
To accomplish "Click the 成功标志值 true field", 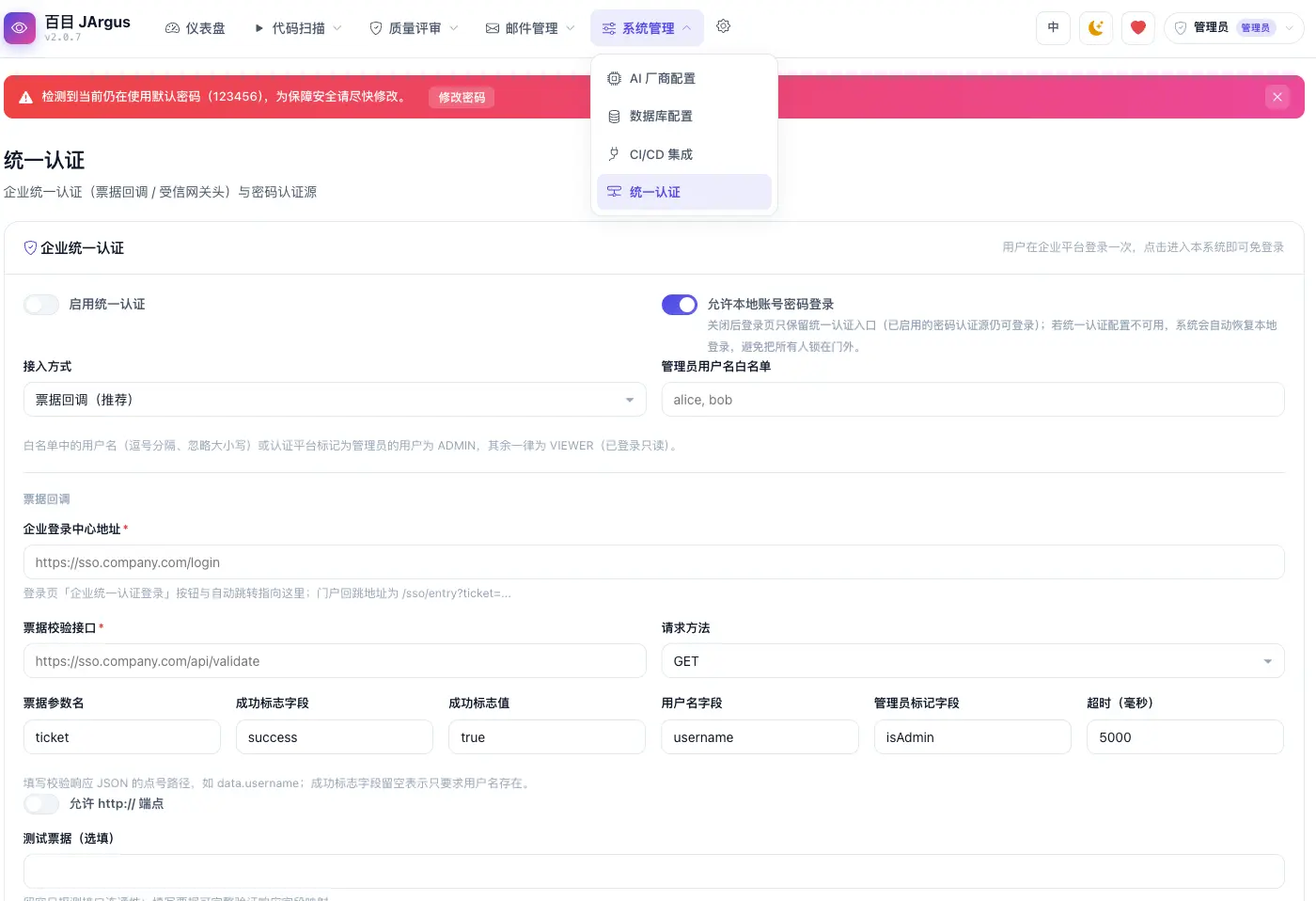I will tap(547, 737).
